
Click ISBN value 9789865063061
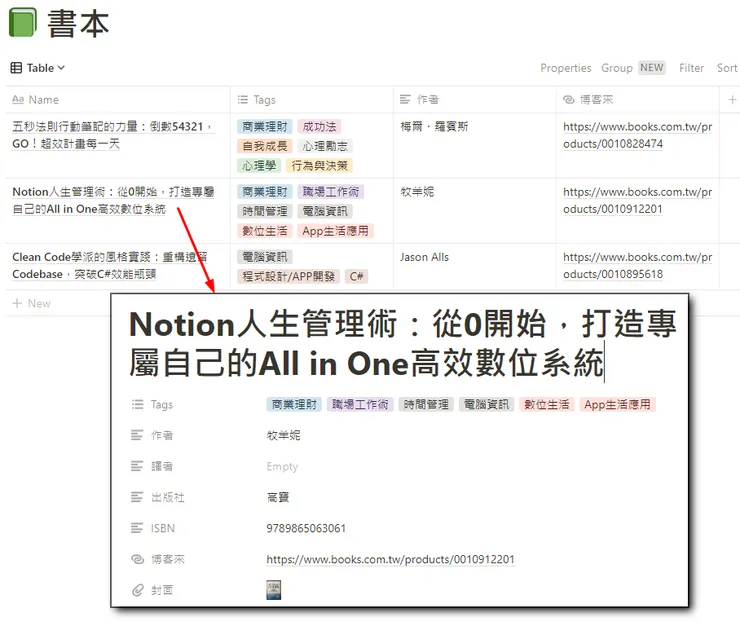tap(306, 528)
